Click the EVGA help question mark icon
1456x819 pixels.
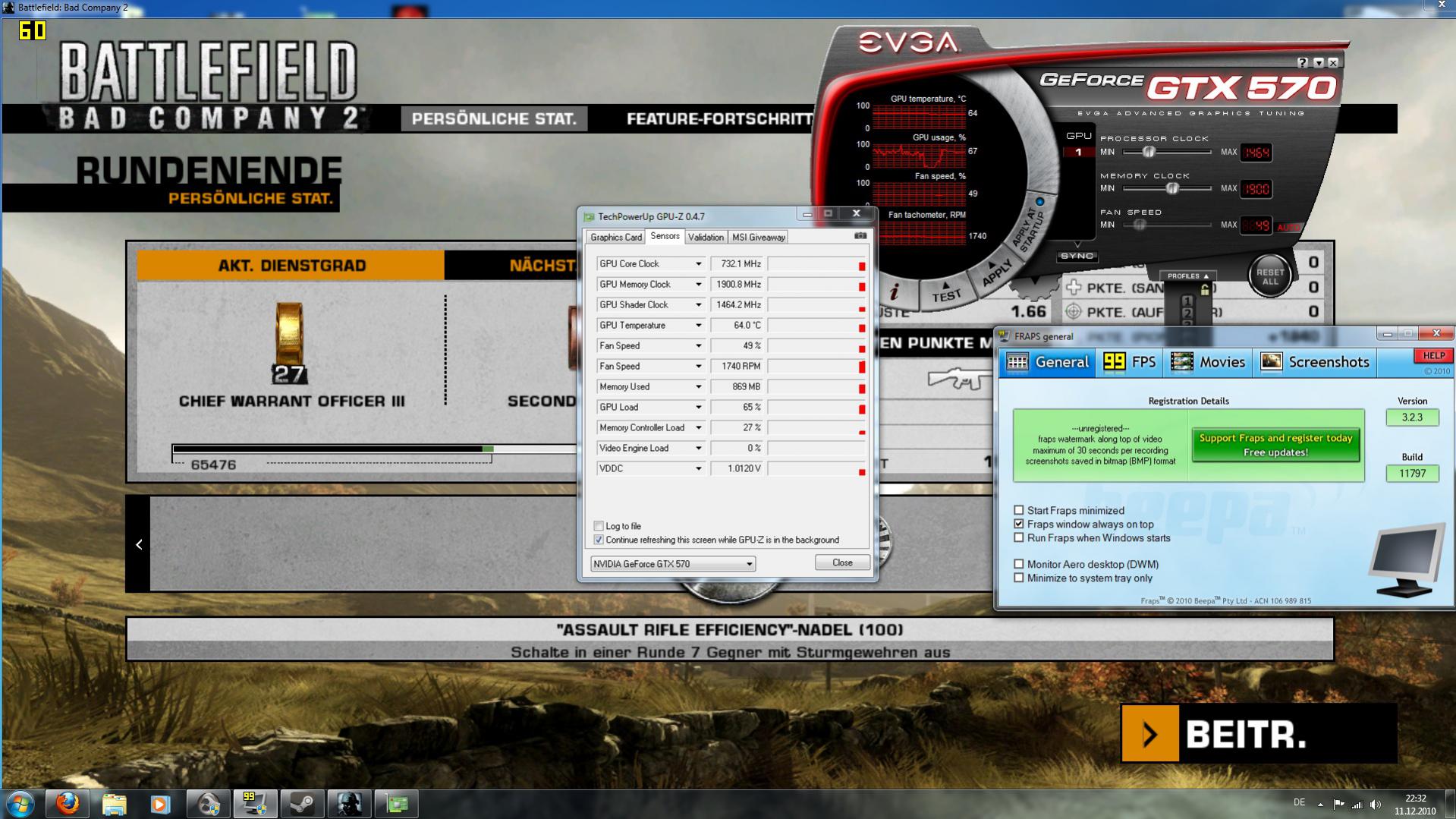click(x=1303, y=63)
